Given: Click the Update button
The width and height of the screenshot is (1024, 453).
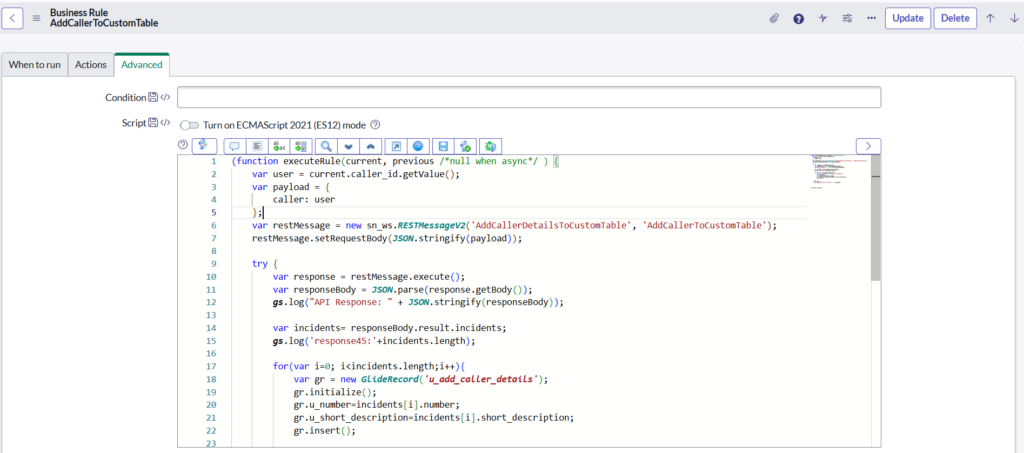Looking at the screenshot, I should (x=908, y=18).
